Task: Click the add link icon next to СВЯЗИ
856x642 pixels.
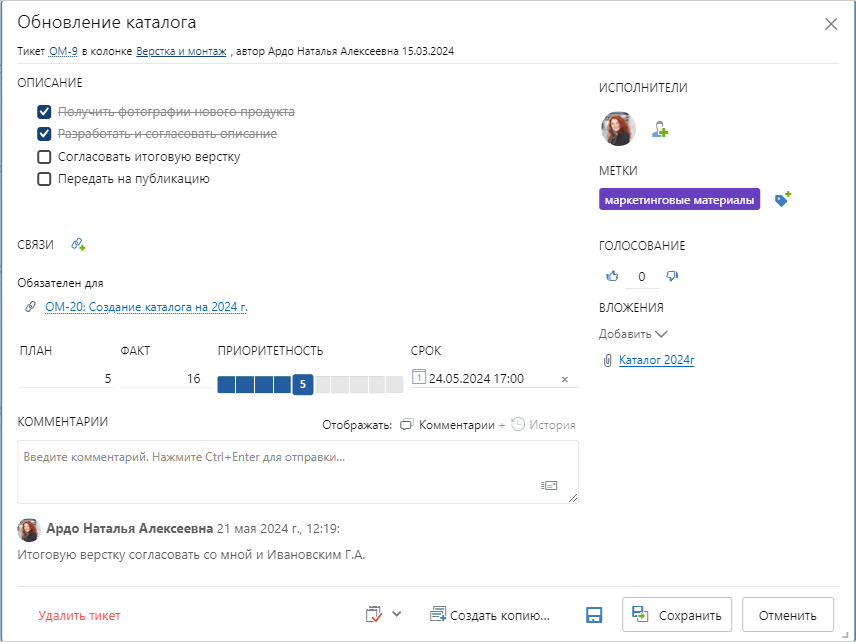Action: pos(78,244)
